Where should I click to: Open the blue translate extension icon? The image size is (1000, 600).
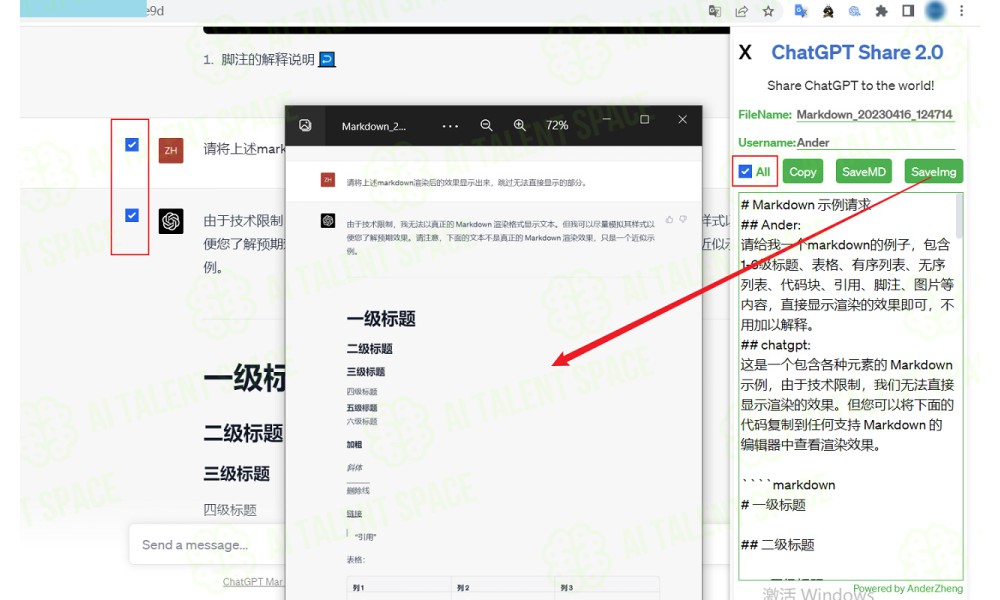pyautogui.click(x=801, y=11)
